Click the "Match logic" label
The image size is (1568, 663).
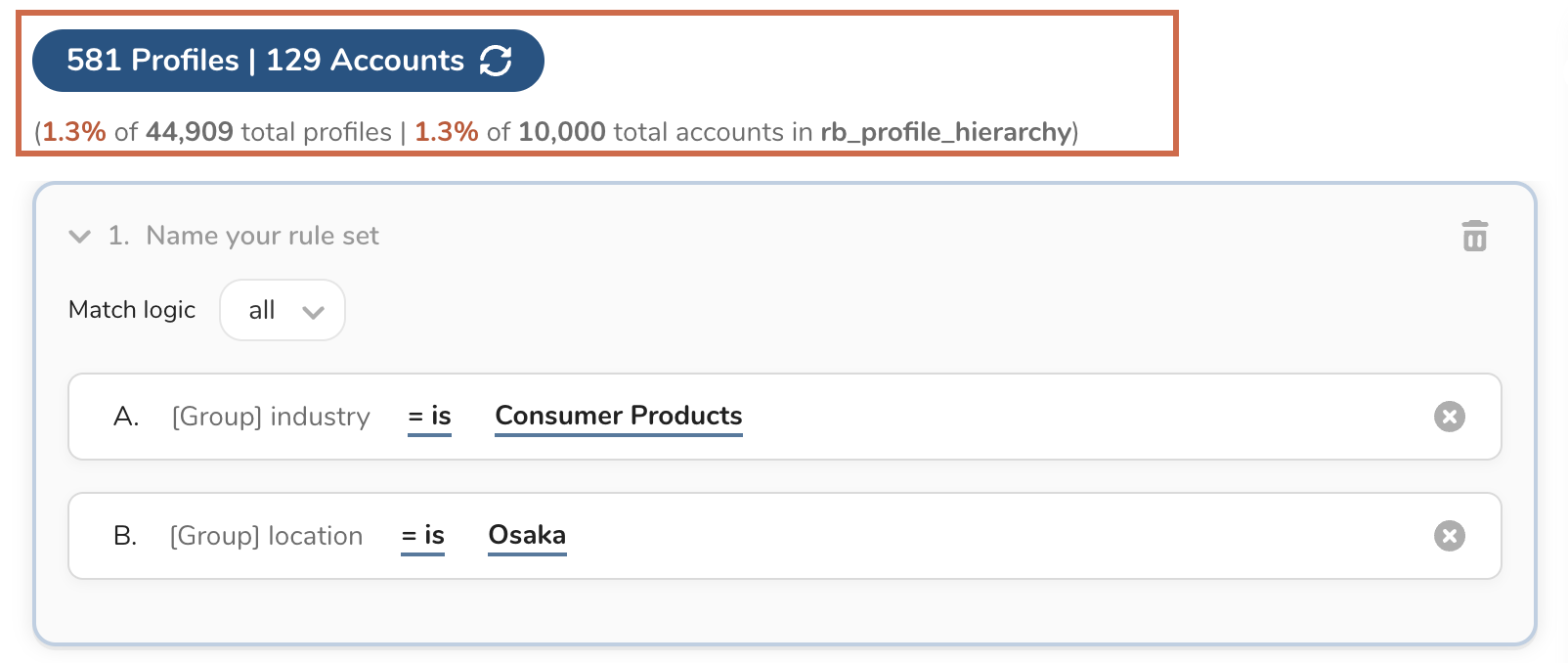(x=132, y=310)
